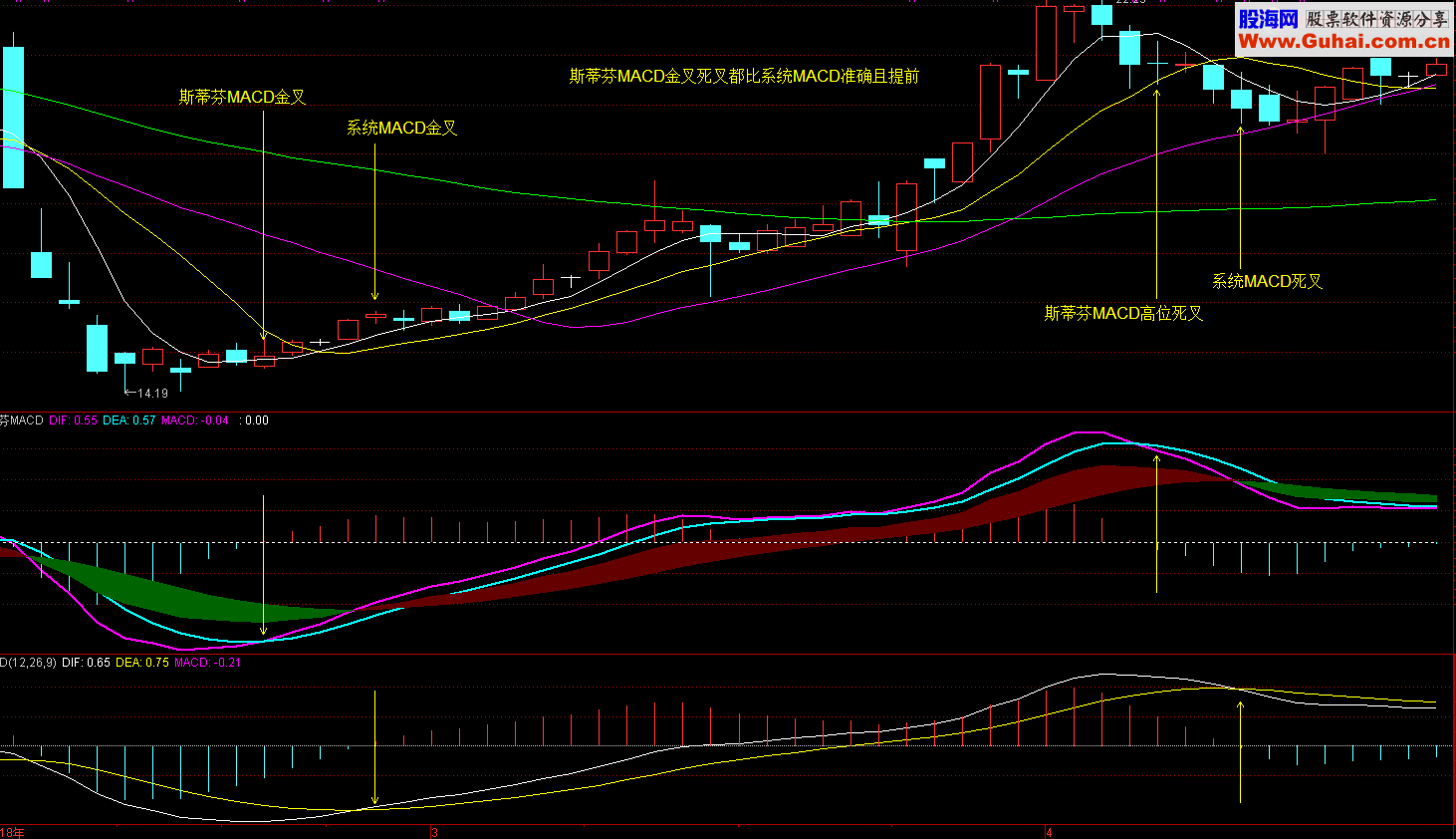The width and height of the screenshot is (1456, 839).
Task: Click the large cyan candlestick at the chart start
Action: pos(13,118)
